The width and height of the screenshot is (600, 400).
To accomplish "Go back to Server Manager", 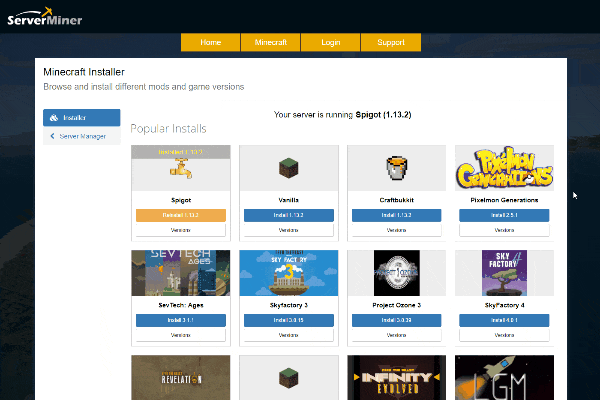I will click(82, 136).
